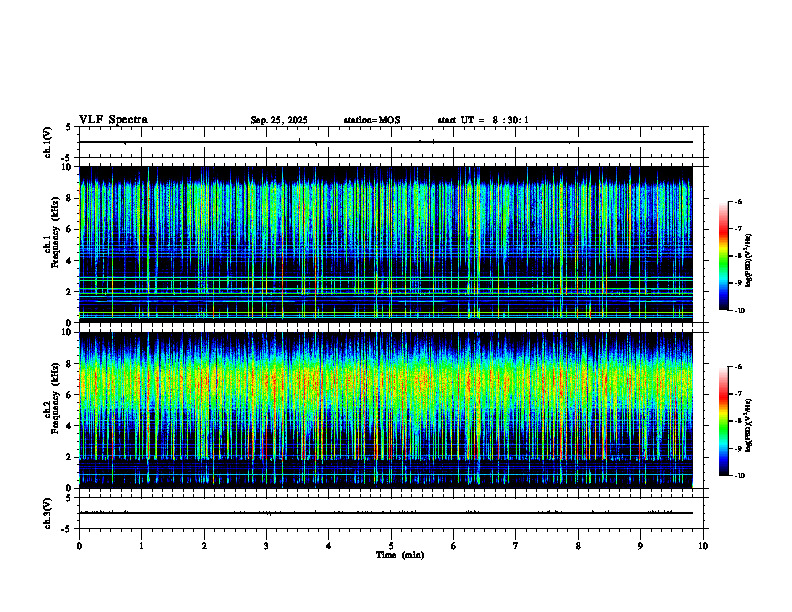Click the ch.2 color bar units label

pos(749,425)
